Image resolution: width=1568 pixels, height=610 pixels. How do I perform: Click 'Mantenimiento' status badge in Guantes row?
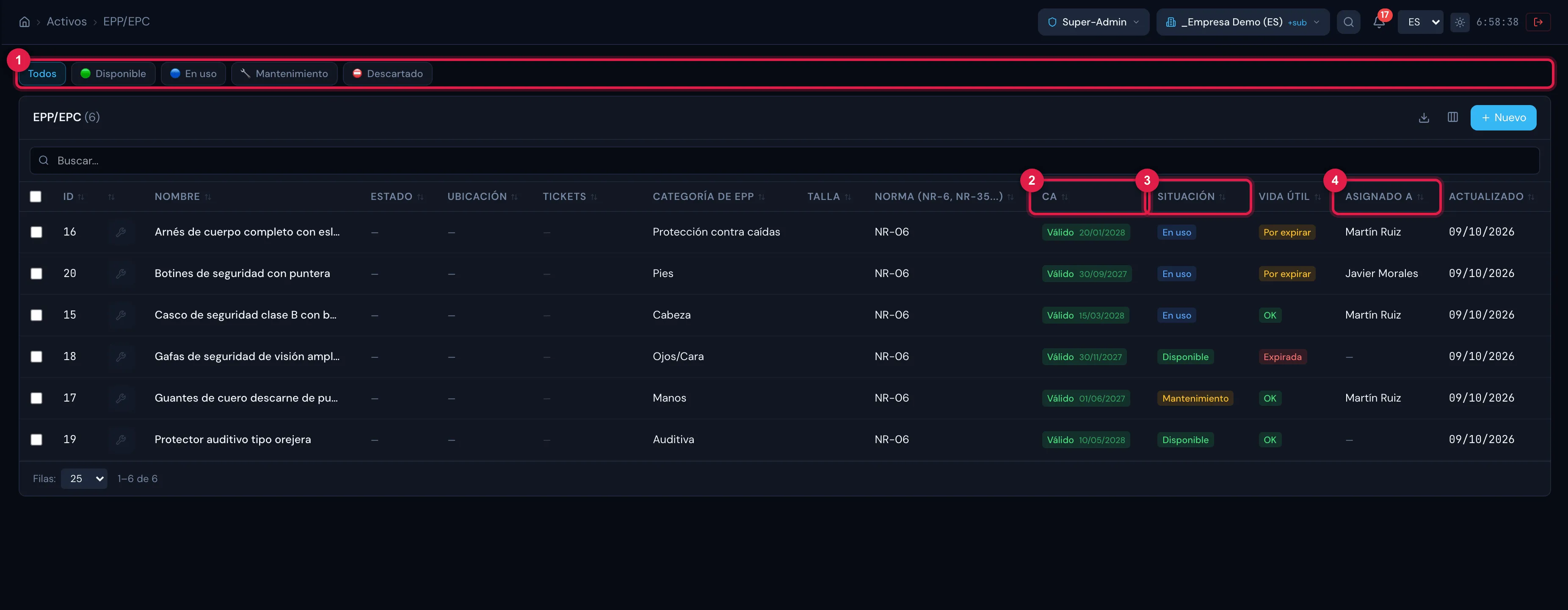[1195, 399]
